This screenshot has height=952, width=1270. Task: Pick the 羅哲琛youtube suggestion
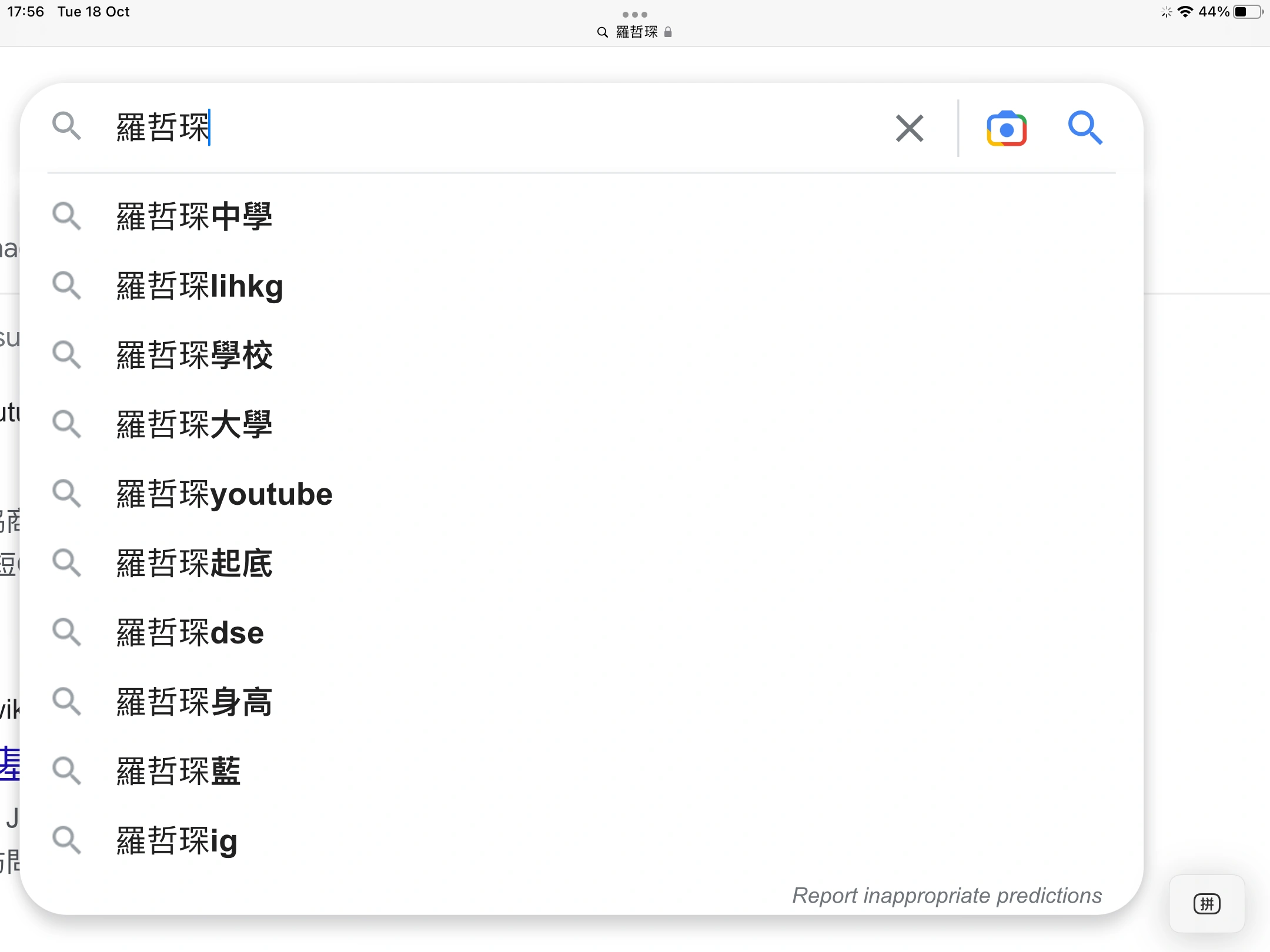225,494
